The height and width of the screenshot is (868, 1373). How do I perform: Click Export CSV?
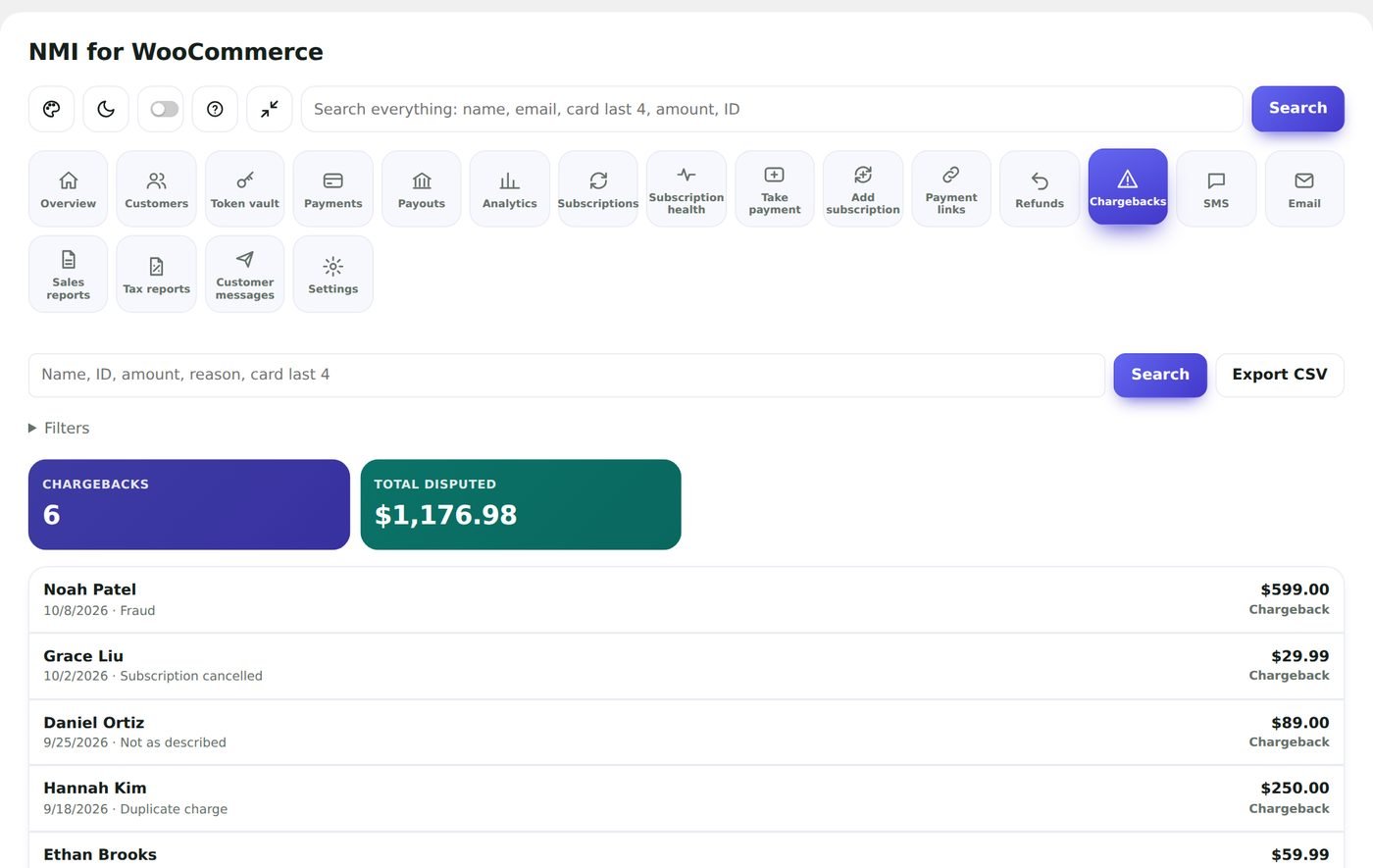pyautogui.click(x=1280, y=375)
